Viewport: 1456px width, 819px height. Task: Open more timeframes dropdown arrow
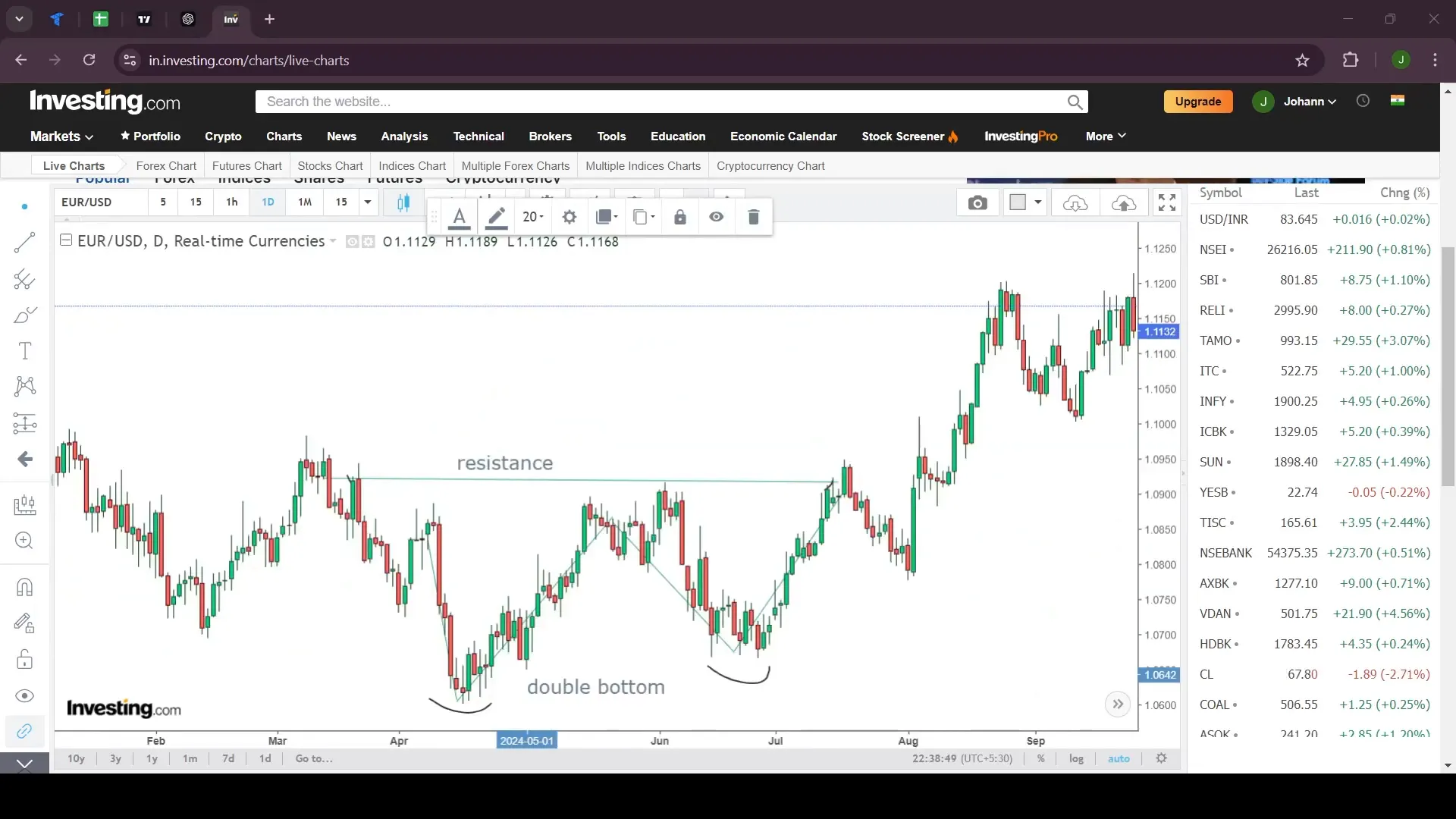(368, 202)
